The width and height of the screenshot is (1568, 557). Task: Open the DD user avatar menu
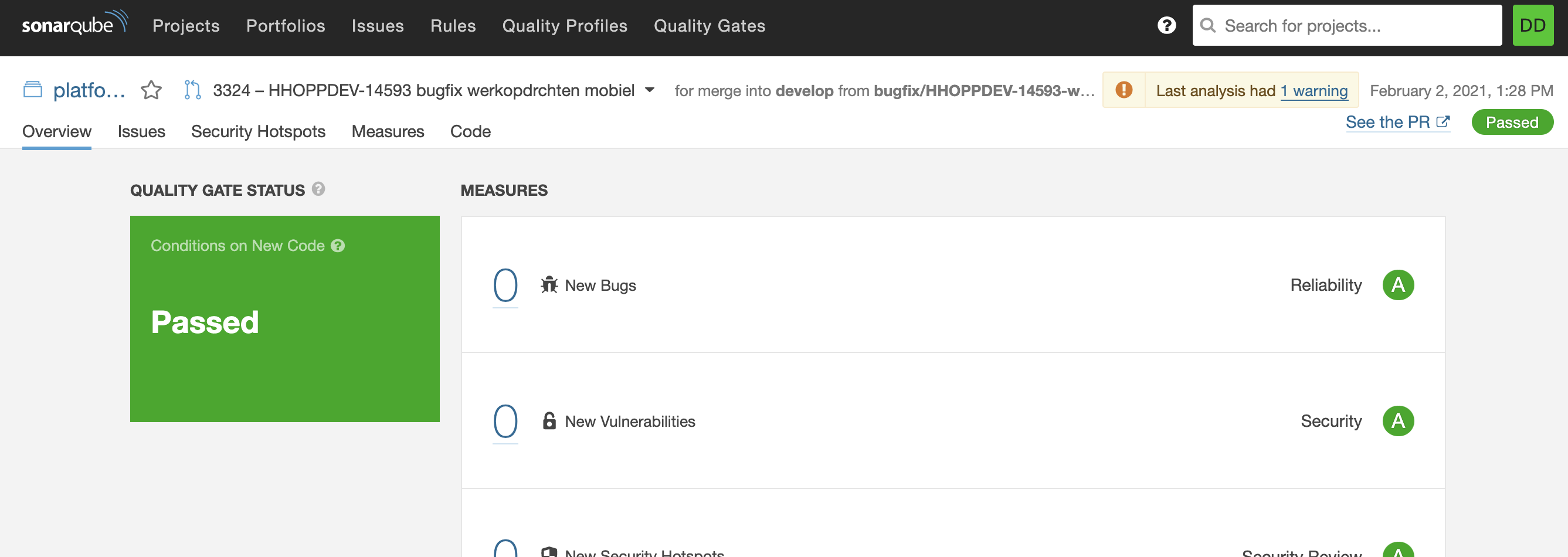tap(1532, 26)
